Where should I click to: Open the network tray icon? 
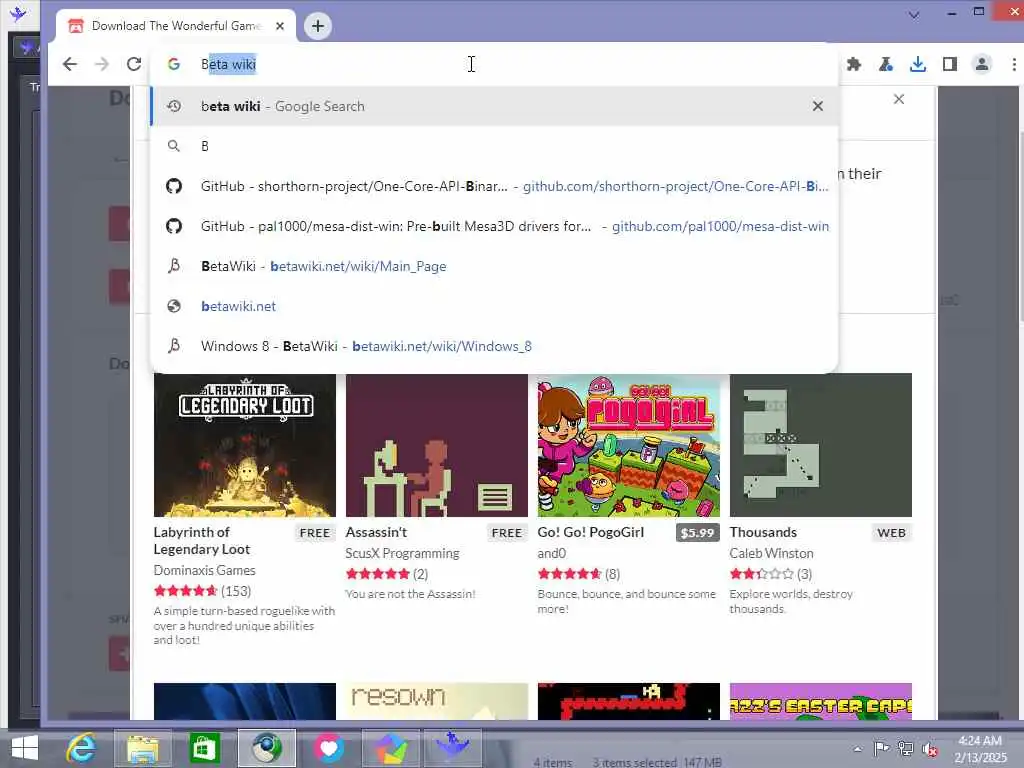[x=905, y=748]
